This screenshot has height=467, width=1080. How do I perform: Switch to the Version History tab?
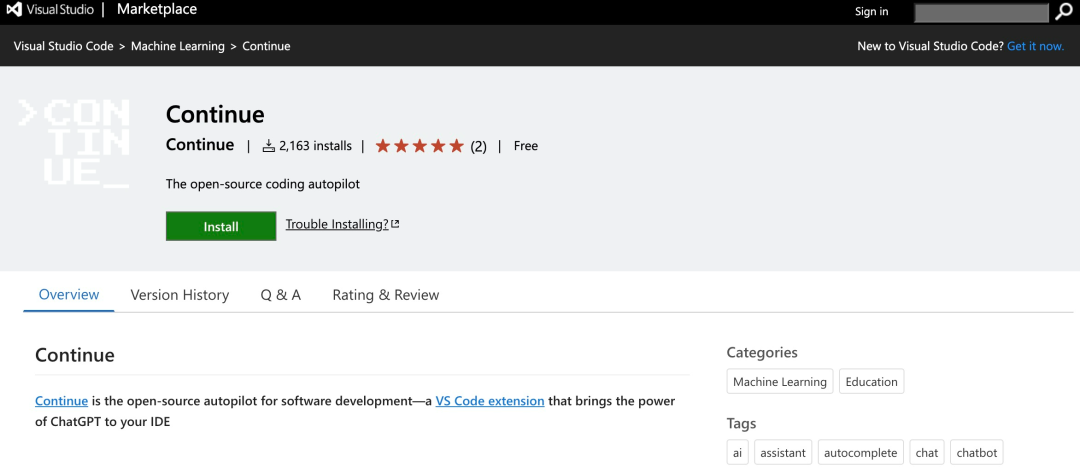pos(180,295)
